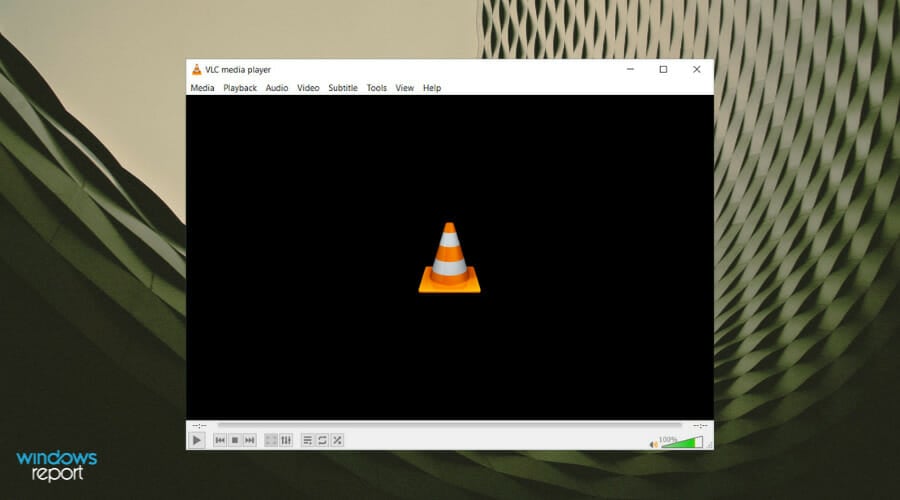The image size is (900, 500).
Task: Show extended settings equalizer icon
Action: (286, 440)
